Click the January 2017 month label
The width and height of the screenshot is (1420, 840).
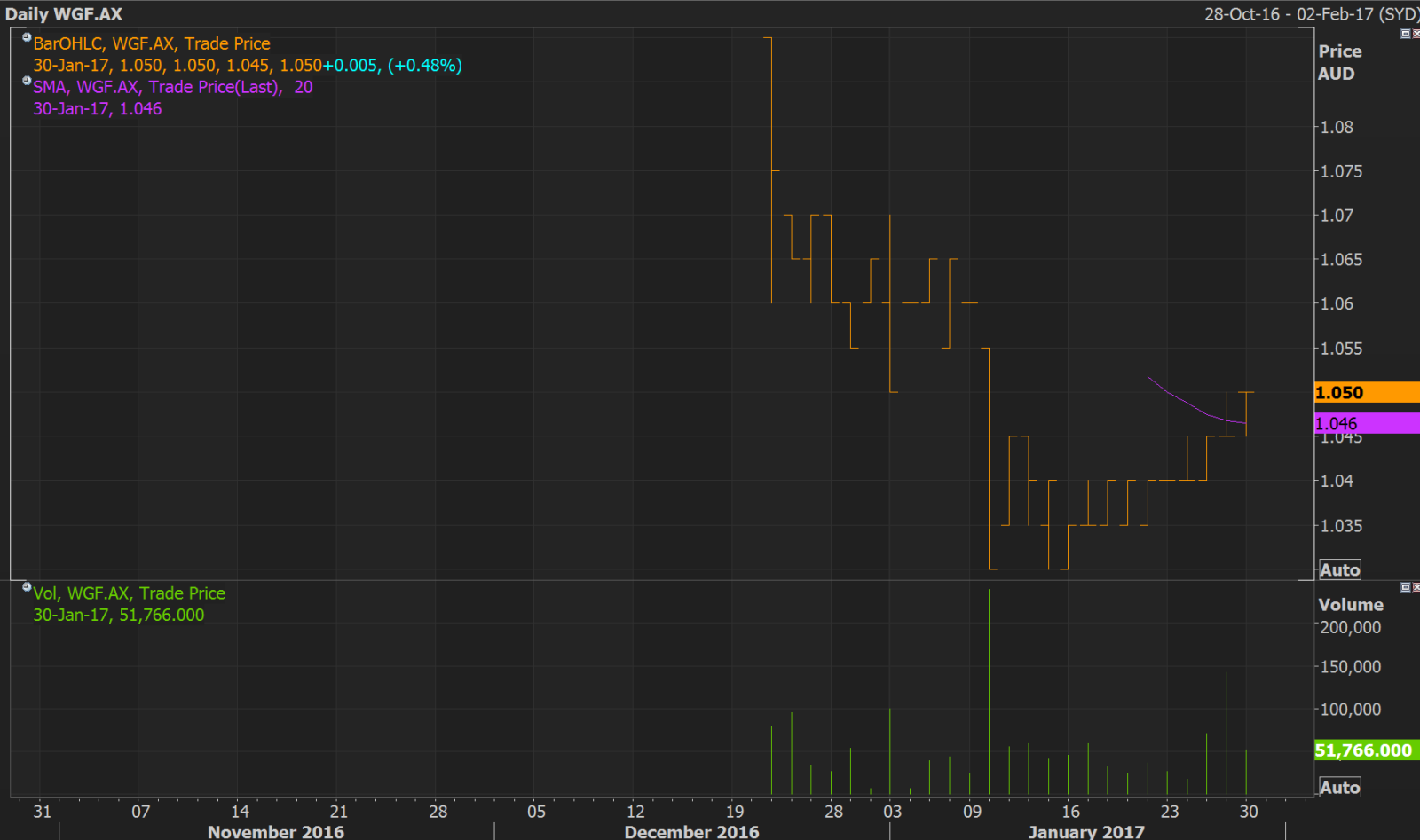[x=1086, y=832]
